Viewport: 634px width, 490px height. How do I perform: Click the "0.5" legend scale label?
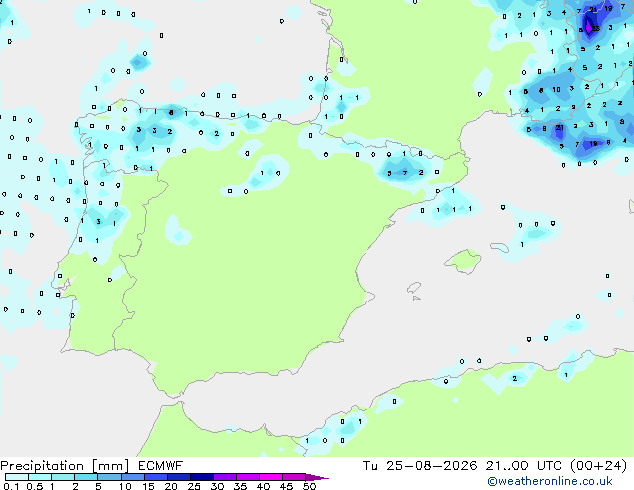[35, 486]
